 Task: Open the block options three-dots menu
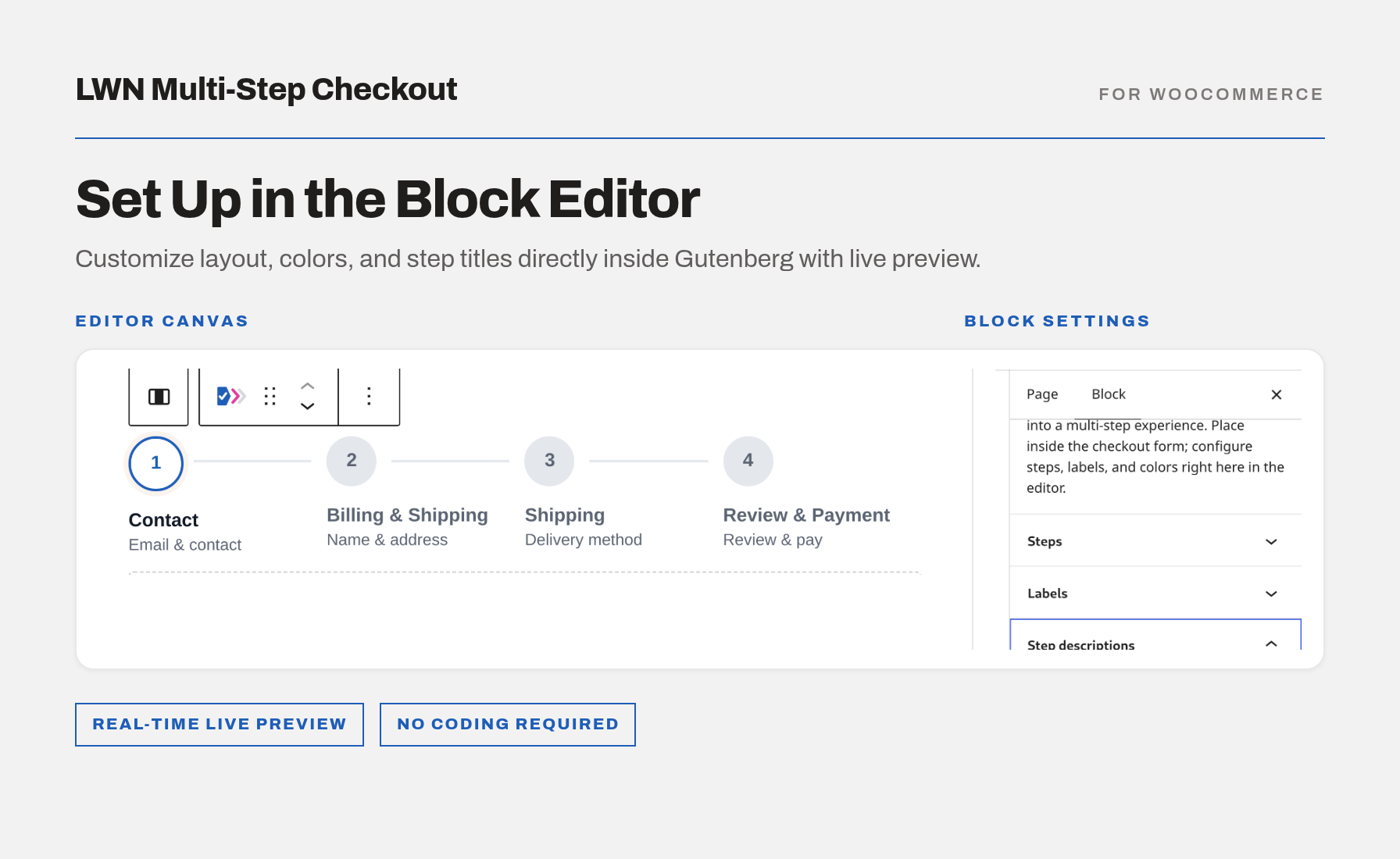coord(369,396)
